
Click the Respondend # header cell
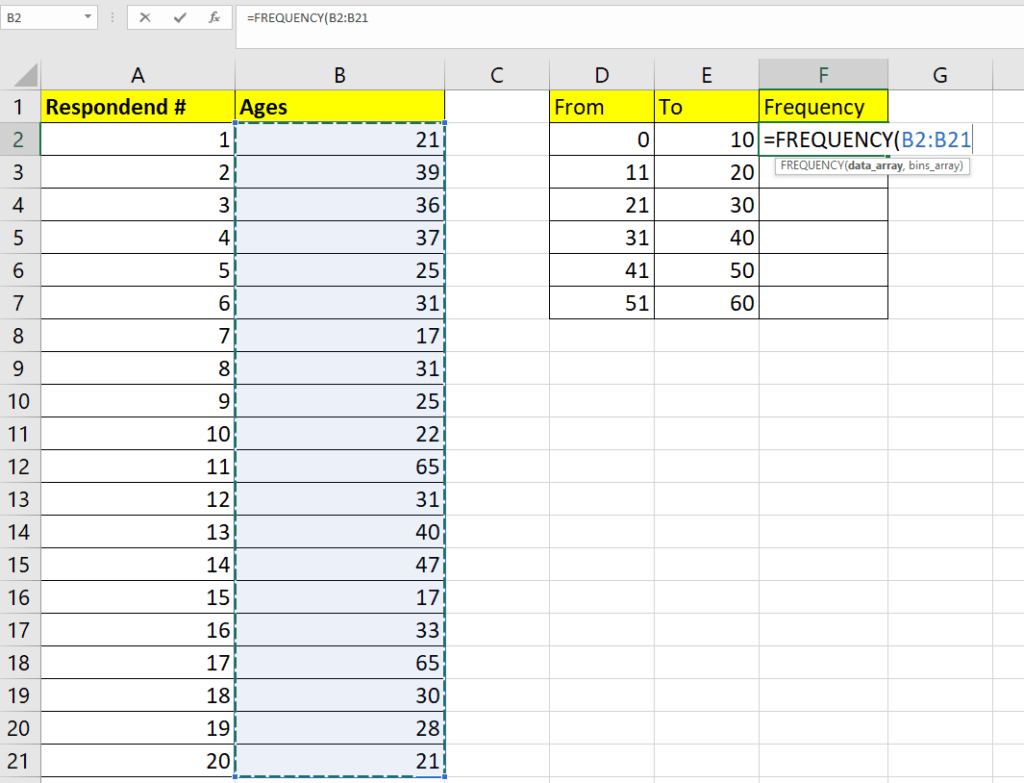pyautogui.click(x=137, y=106)
